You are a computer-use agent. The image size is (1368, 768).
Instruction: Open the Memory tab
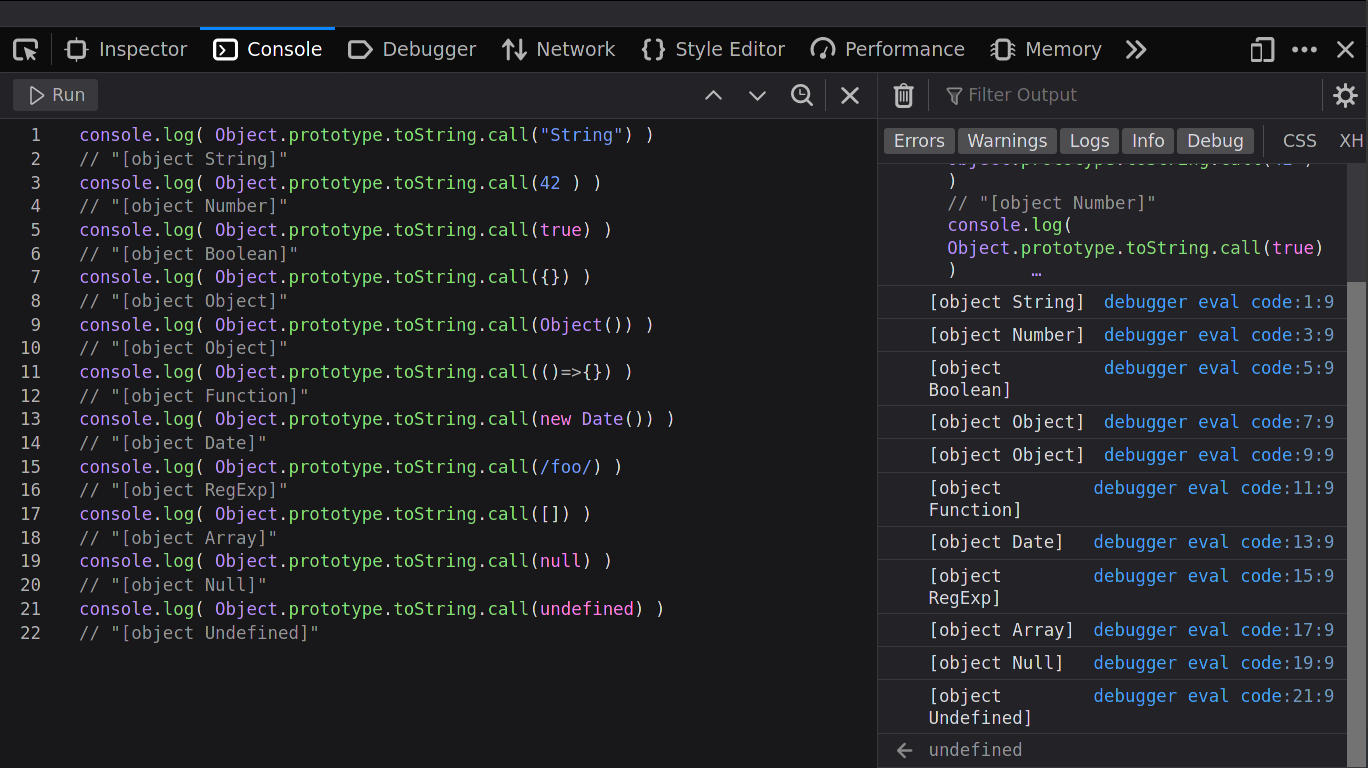click(x=1046, y=49)
